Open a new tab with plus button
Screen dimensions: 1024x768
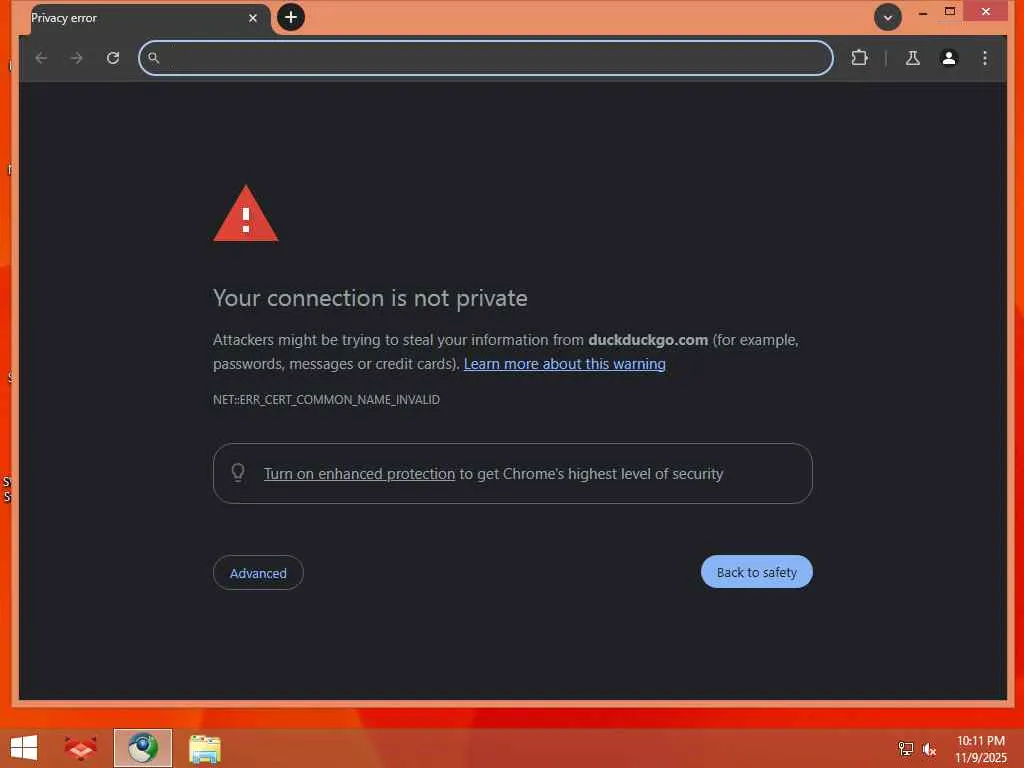pos(291,17)
